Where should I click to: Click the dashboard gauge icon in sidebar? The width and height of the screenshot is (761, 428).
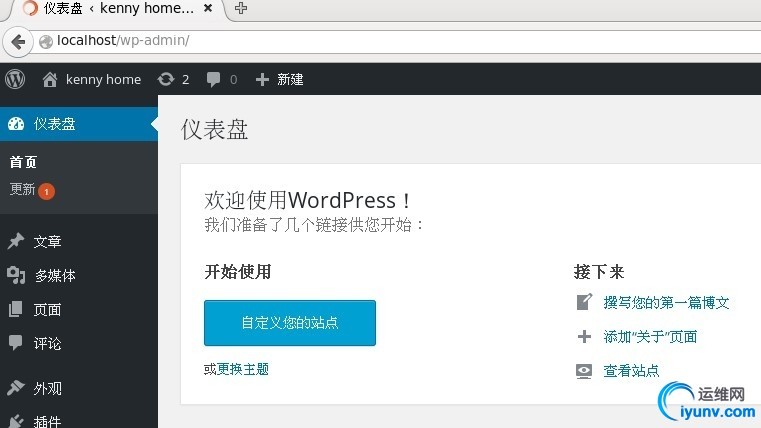(16, 124)
